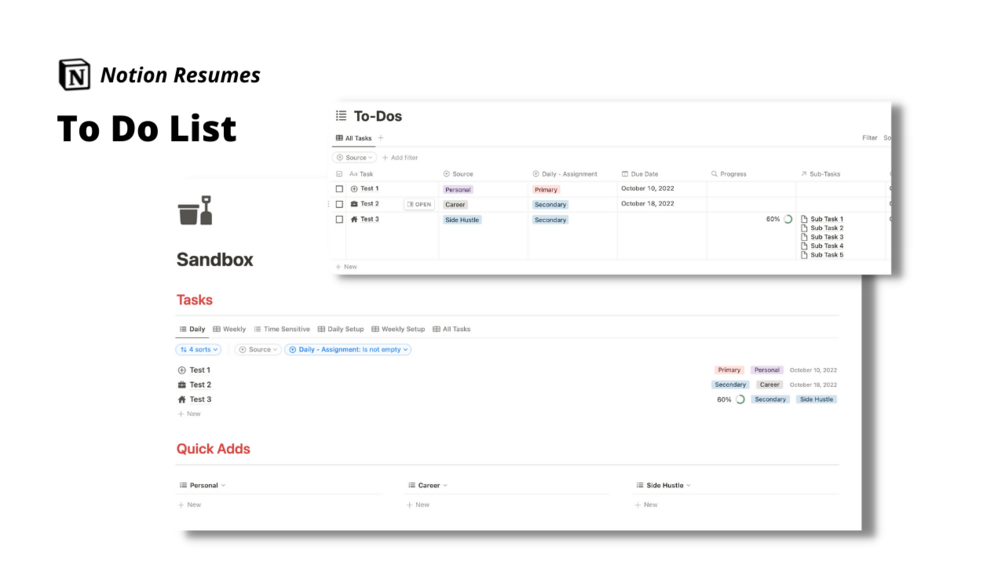The image size is (1005, 565).
Task: Switch to the Daily Setup tab
Action: [340, 329]
